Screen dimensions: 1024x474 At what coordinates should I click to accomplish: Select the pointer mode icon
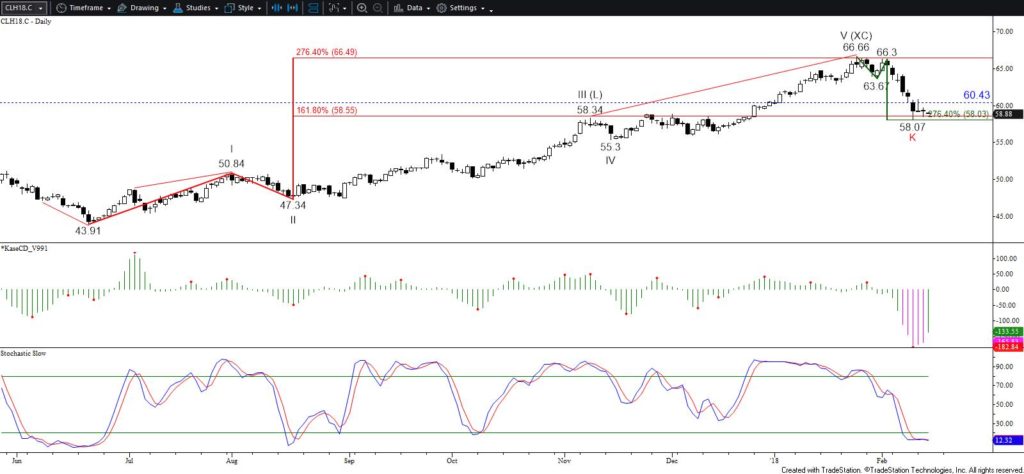pos(335,8)
